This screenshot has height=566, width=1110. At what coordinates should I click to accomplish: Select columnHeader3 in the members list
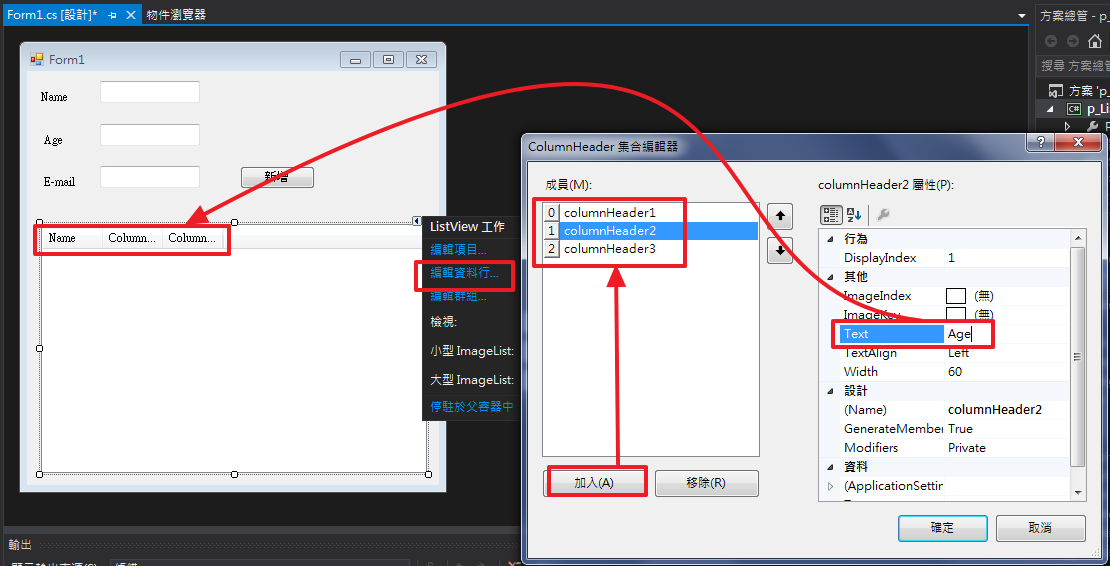[609, 249]
